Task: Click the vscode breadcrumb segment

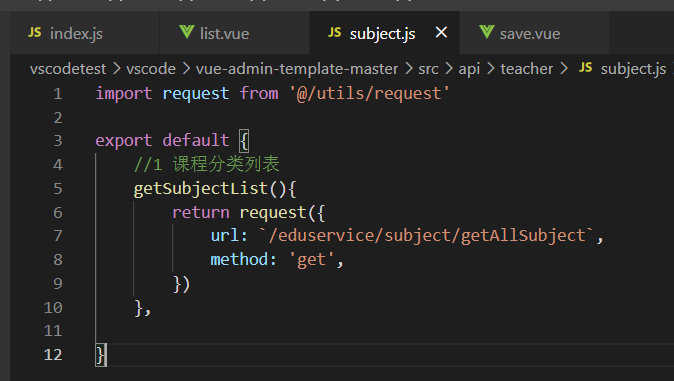Action: tap(151, 69)
